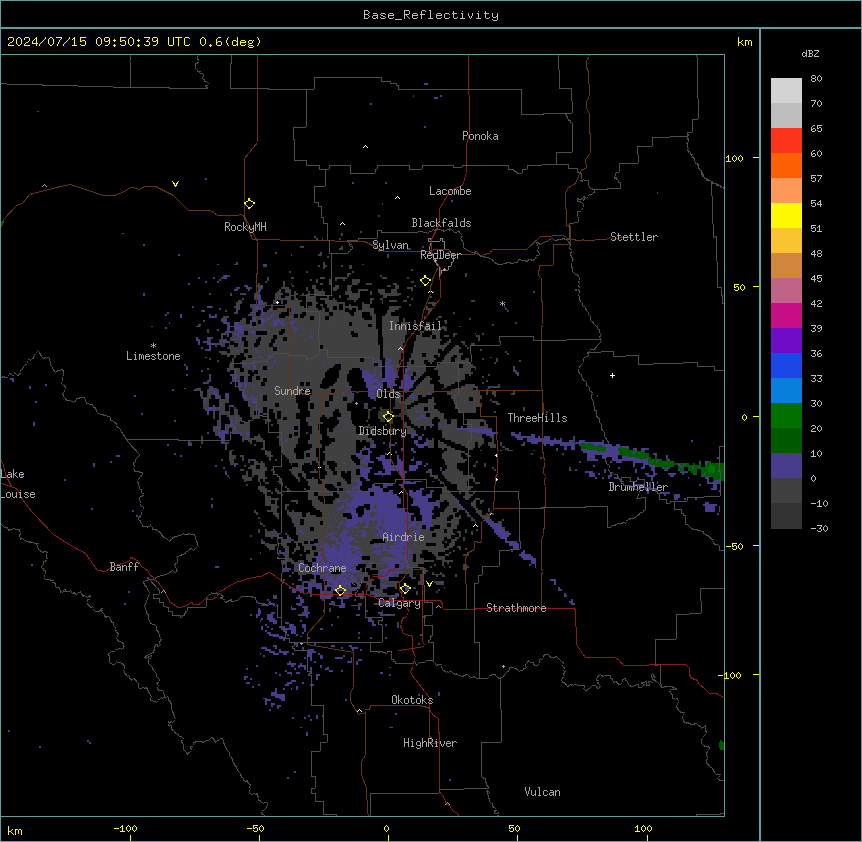Select the ThreeHills label

(x=537, y=418)
